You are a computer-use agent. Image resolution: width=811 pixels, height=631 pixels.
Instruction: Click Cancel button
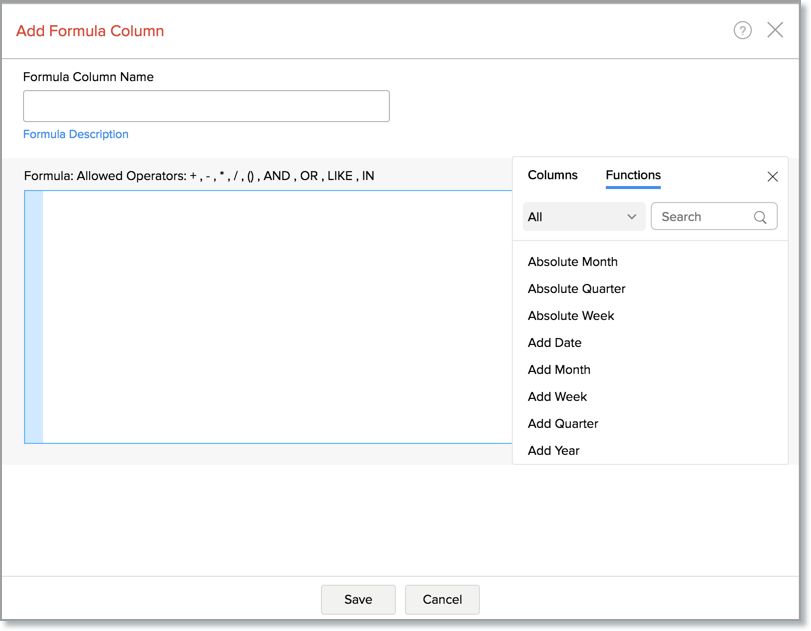(x=442, y=599)
